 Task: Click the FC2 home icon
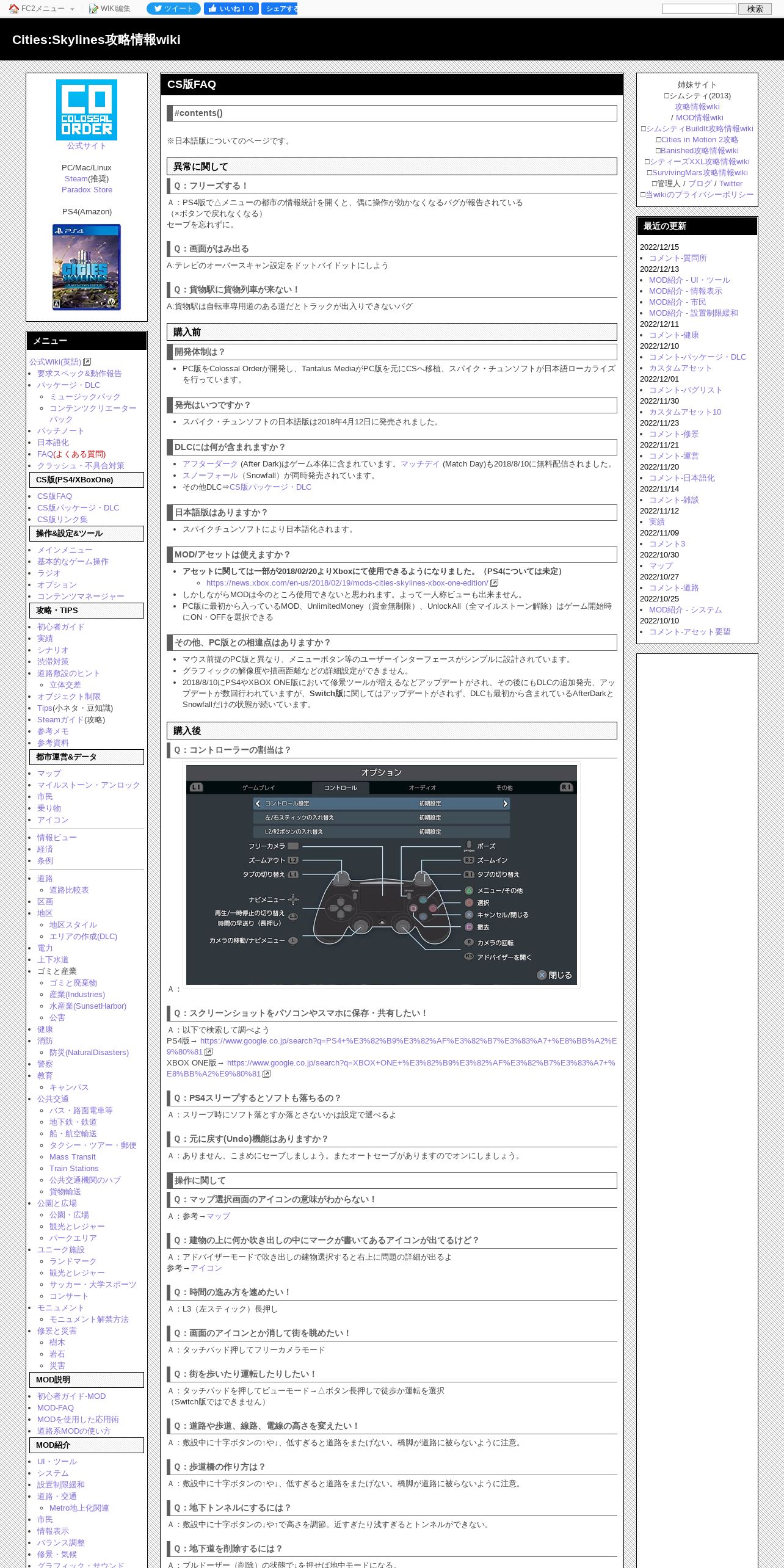pyautogui.click(x=13, y=9)
